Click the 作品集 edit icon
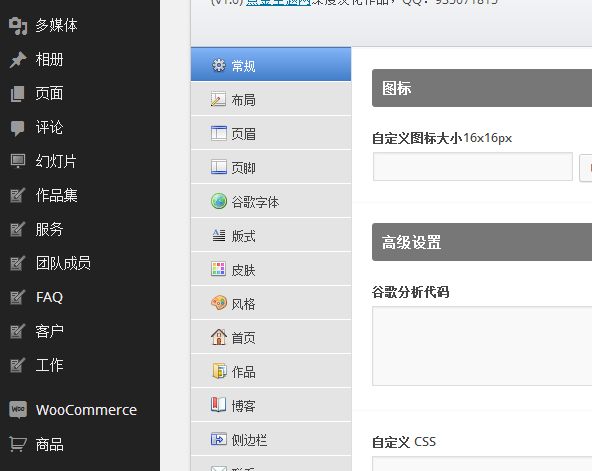Screen dimensions: 592x471 click(18, 195)
